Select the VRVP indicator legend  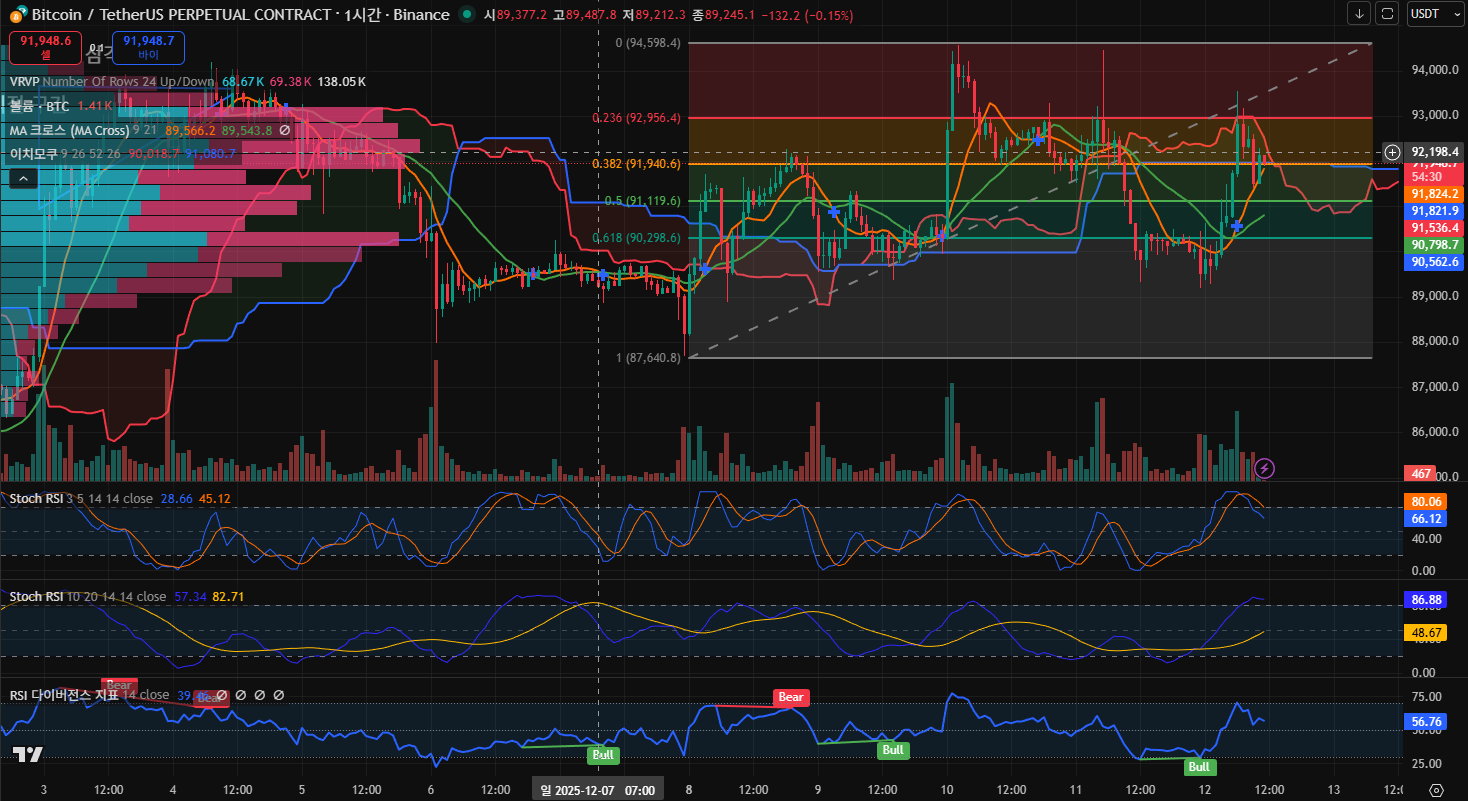[x=25, y=82]
